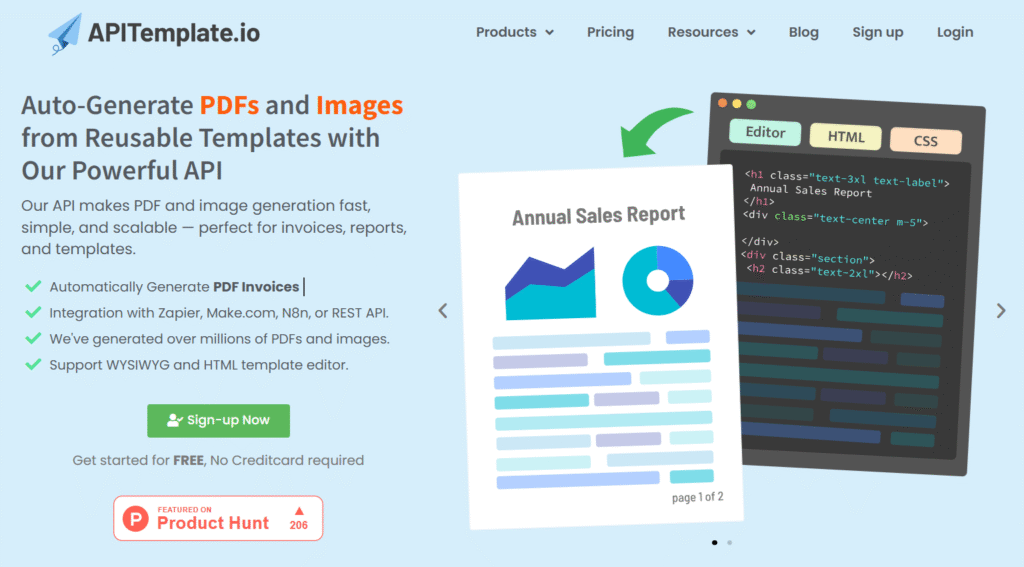Click the pie chart in the report
The height and width of the screenshot is (567, 1024).
pyautogui.click(x=657, y=280)
